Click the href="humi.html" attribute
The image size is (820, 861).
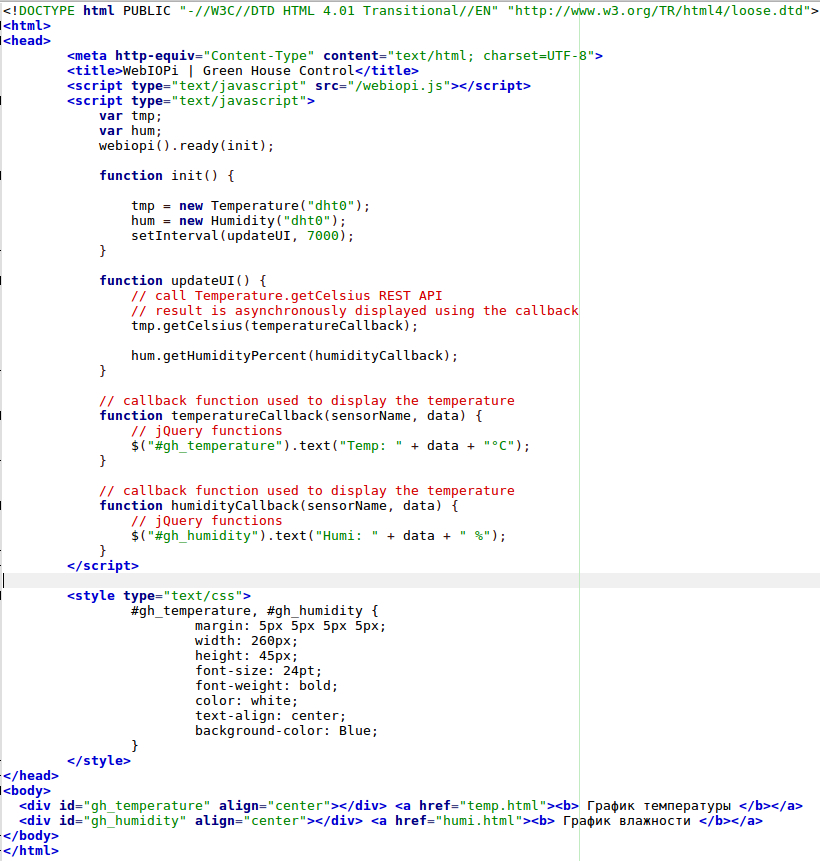click(x=459, y=821)
